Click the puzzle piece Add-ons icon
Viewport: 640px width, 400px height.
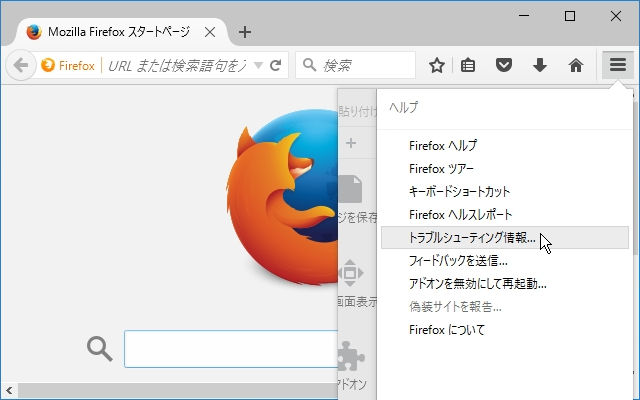click(351, 356)
